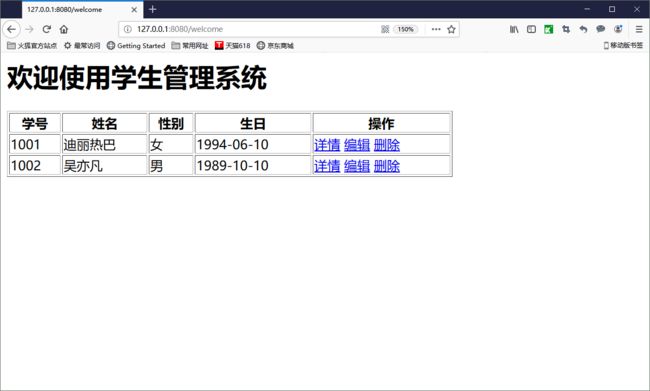Image resolution: width=650 pixels, height=391 pixels.
Task: Bookmark this page with the star
Action: 451,29
